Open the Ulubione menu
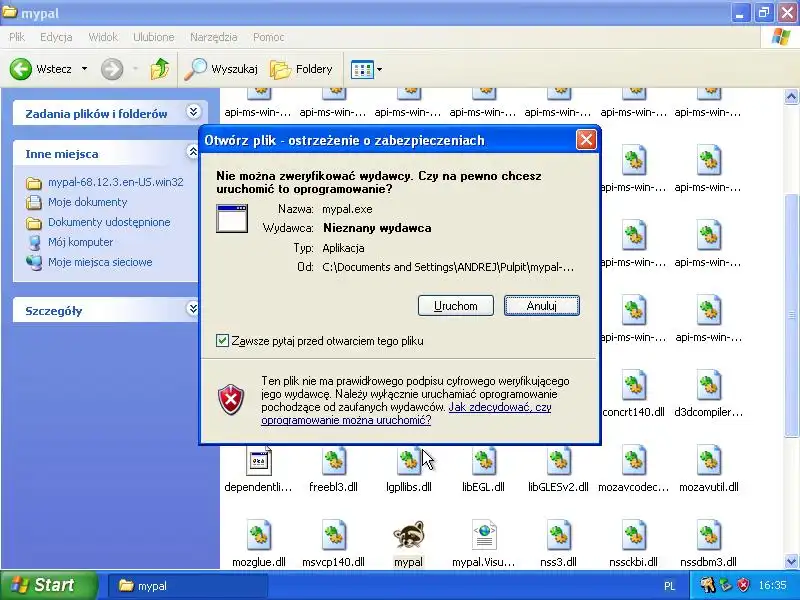Viewport: 800px width, 600px height. pos(154,37)
